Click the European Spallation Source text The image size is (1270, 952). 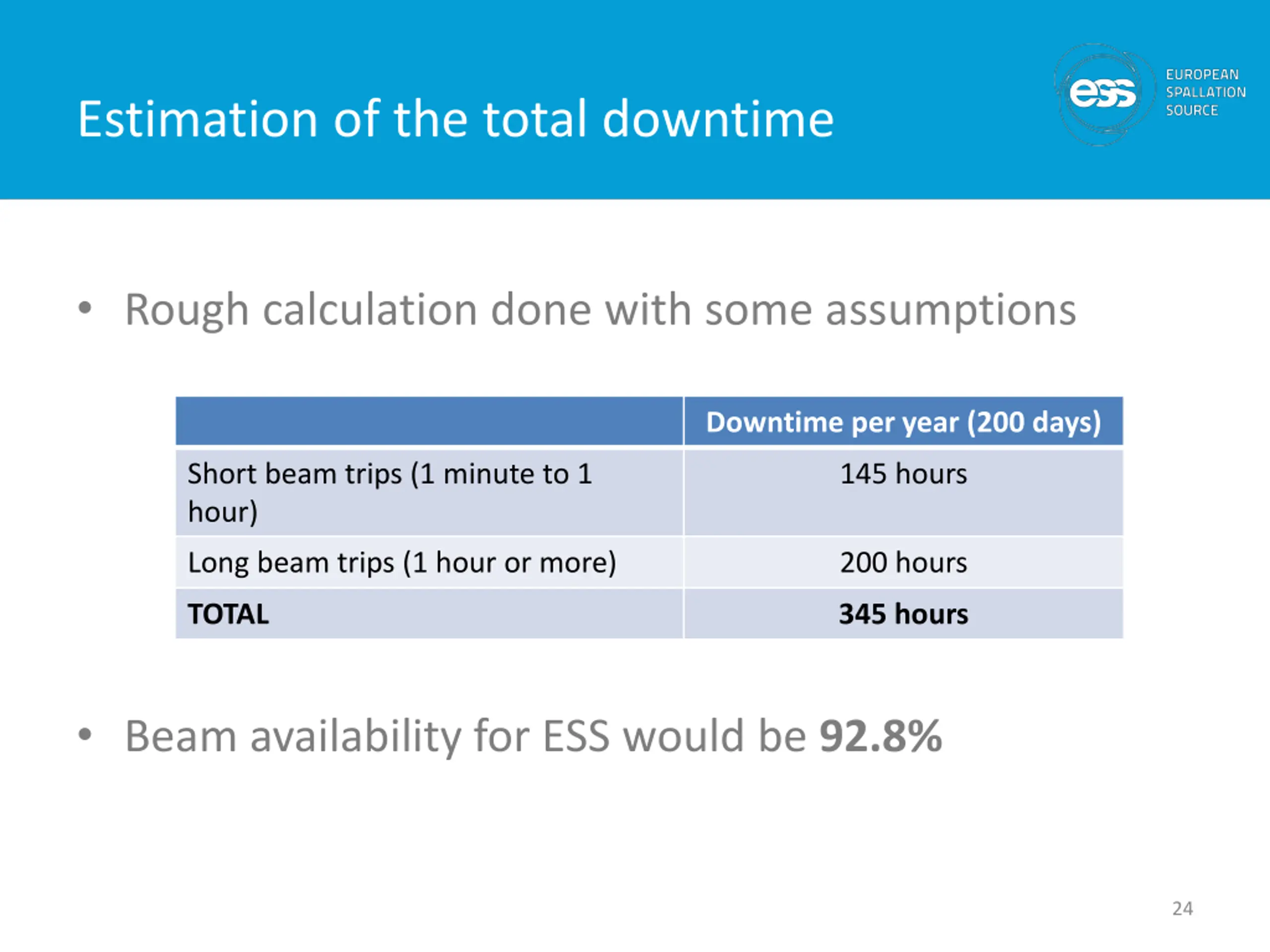point(1206,92)
